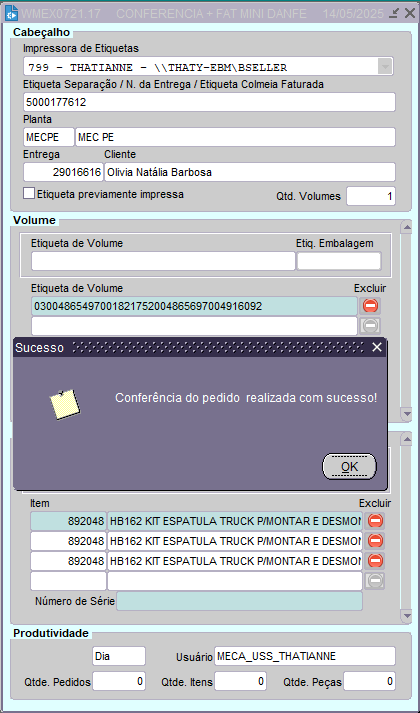Click the OK button in Sucesso dialog
Viewport: 420px width, 713px height.
click(349, 467)
